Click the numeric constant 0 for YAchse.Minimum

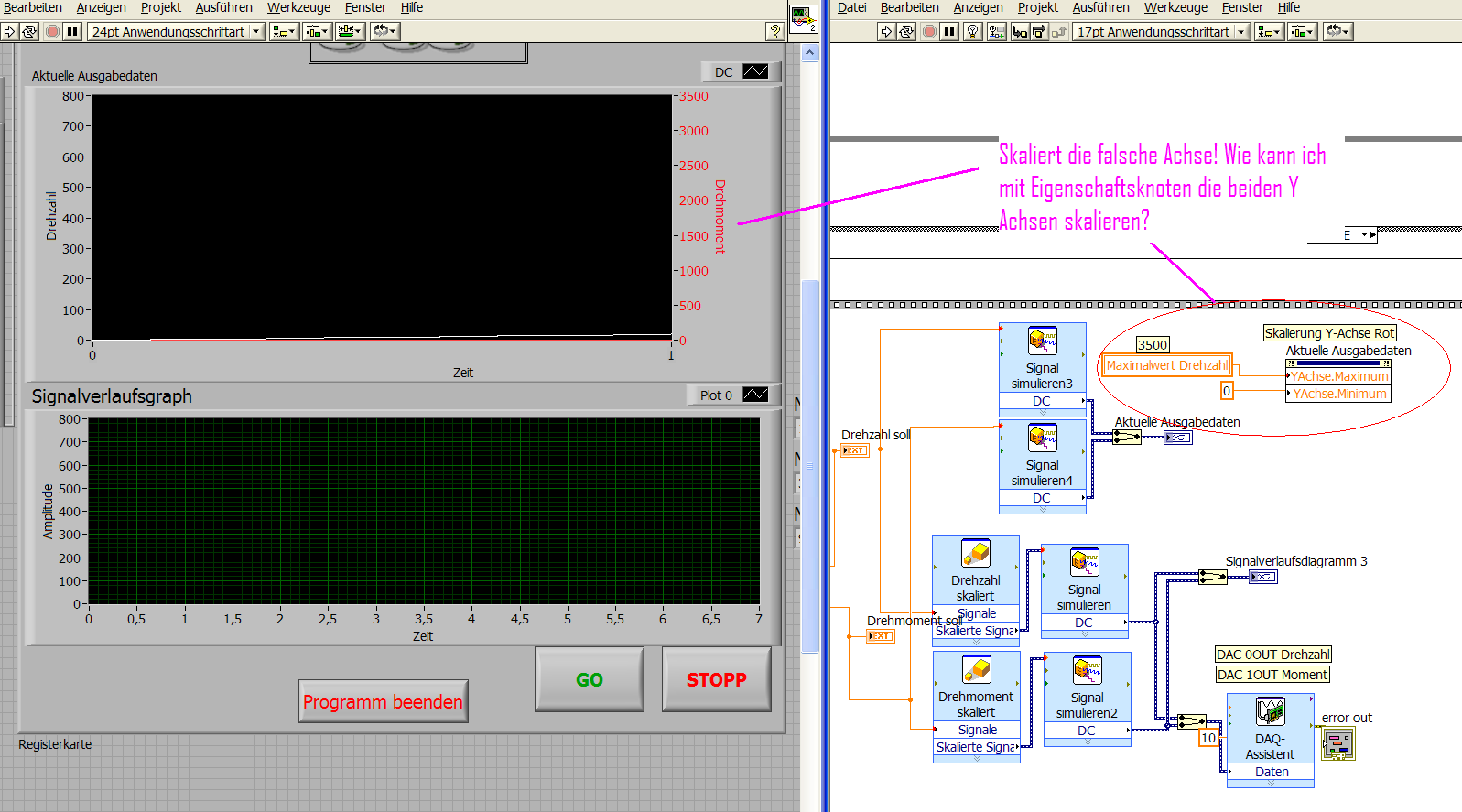pyautogui.click(x=1227, y=391)
